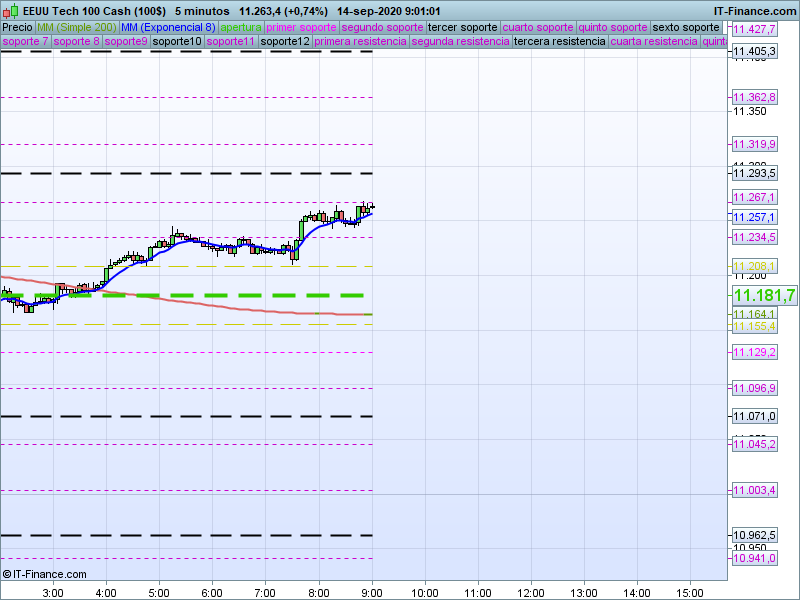
Task: Click the green 11.181,7 price tag
Action: point(764,295)
